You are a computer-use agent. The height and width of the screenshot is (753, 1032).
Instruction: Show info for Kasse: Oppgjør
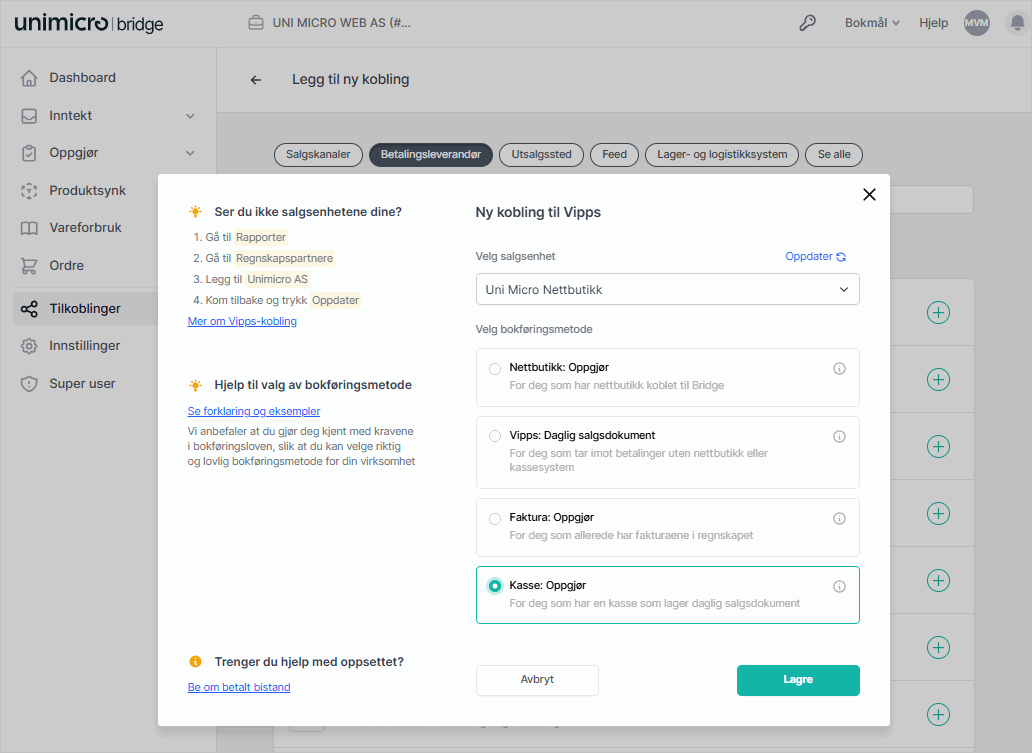point(839,586)
